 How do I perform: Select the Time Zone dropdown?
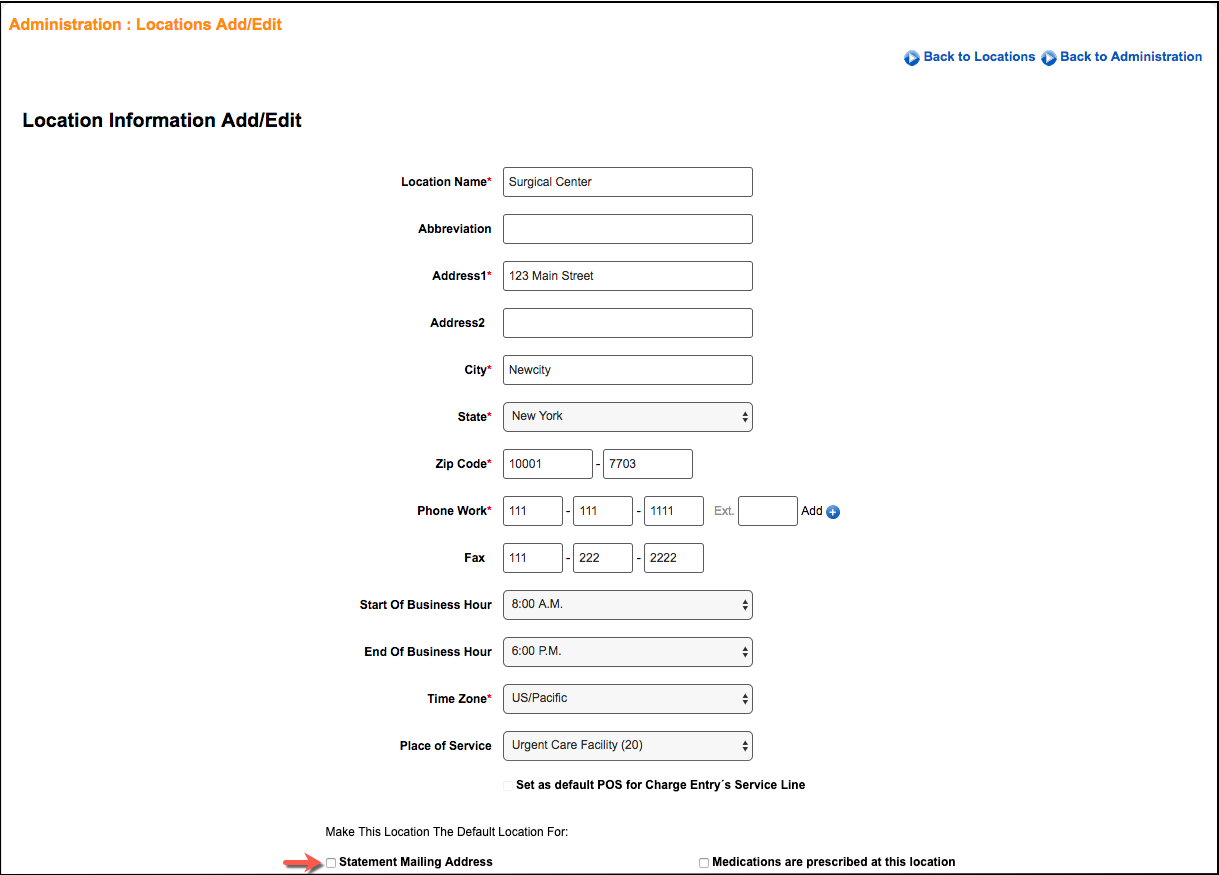627,699
